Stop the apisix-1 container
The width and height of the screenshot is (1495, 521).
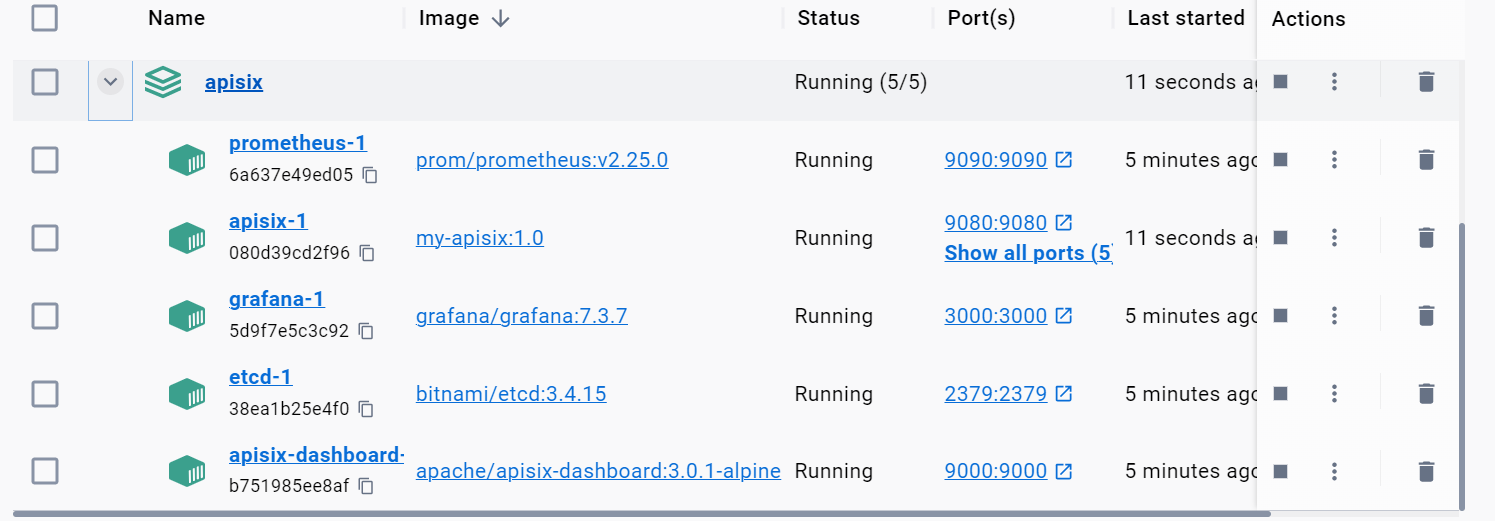(1280, 238)
